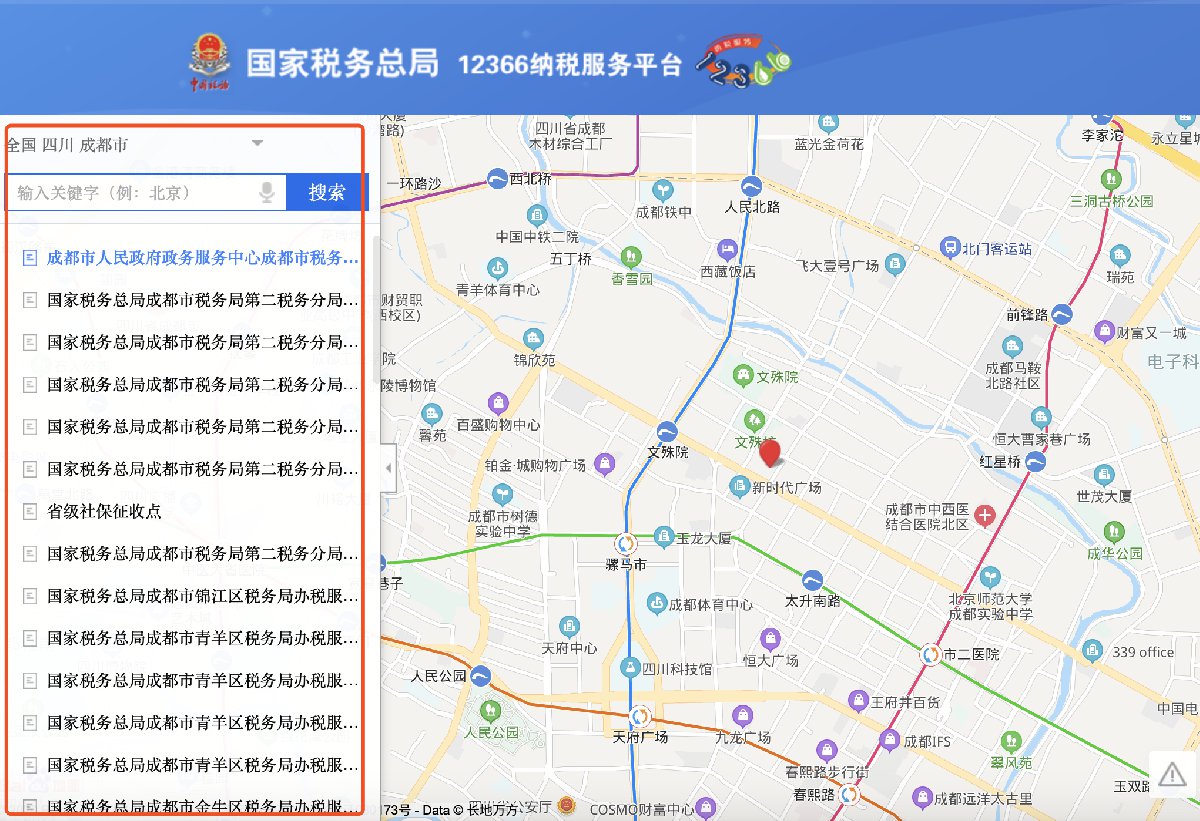Select the 前锋路 metro station icon

[x=1062, y=314]
